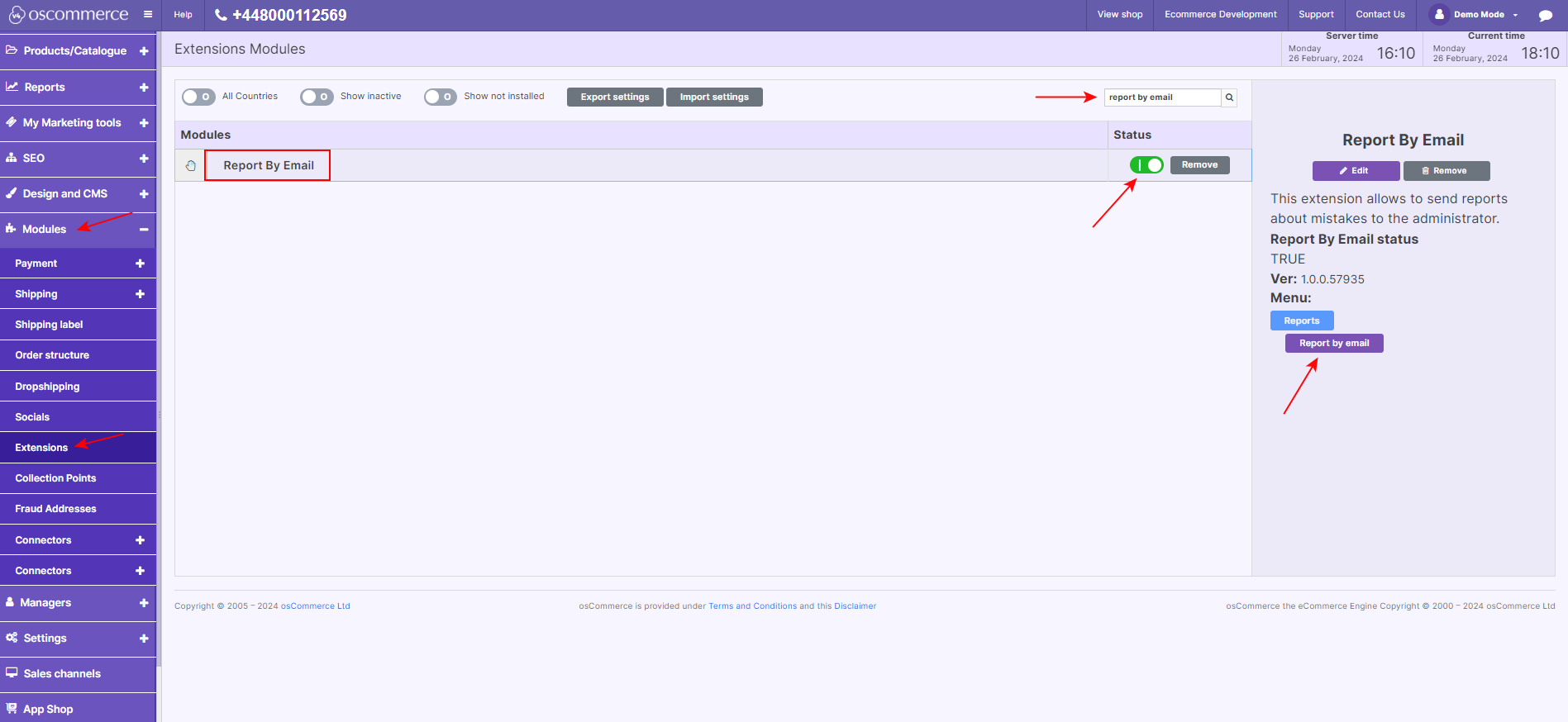Open Dropshipping menu item
The height and width of the screenshot is (722, 1568).
[78, 386]
